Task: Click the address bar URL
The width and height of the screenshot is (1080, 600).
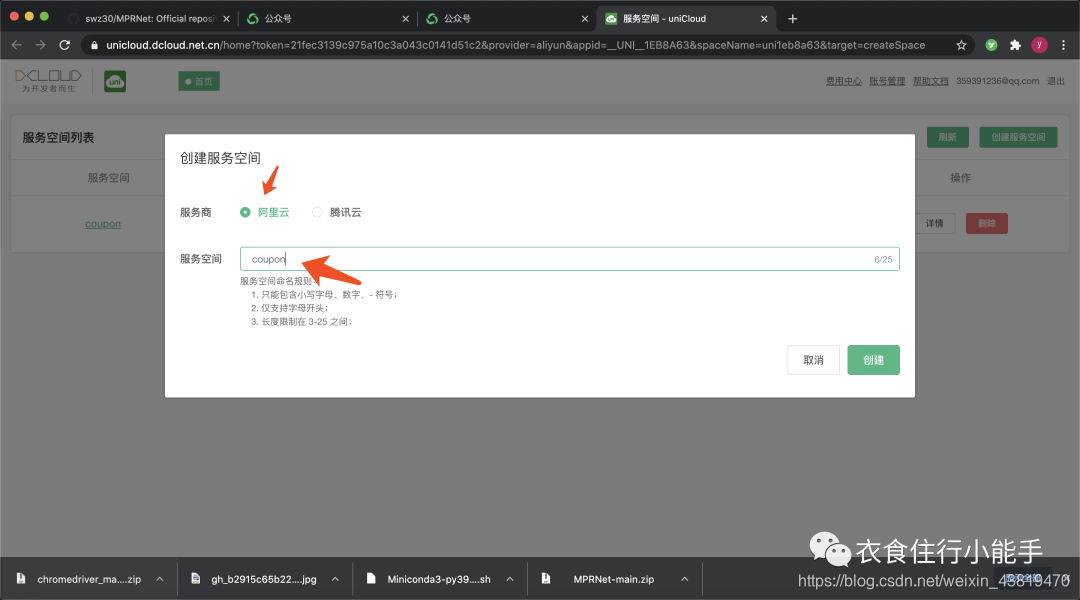Action: [515, 45]
